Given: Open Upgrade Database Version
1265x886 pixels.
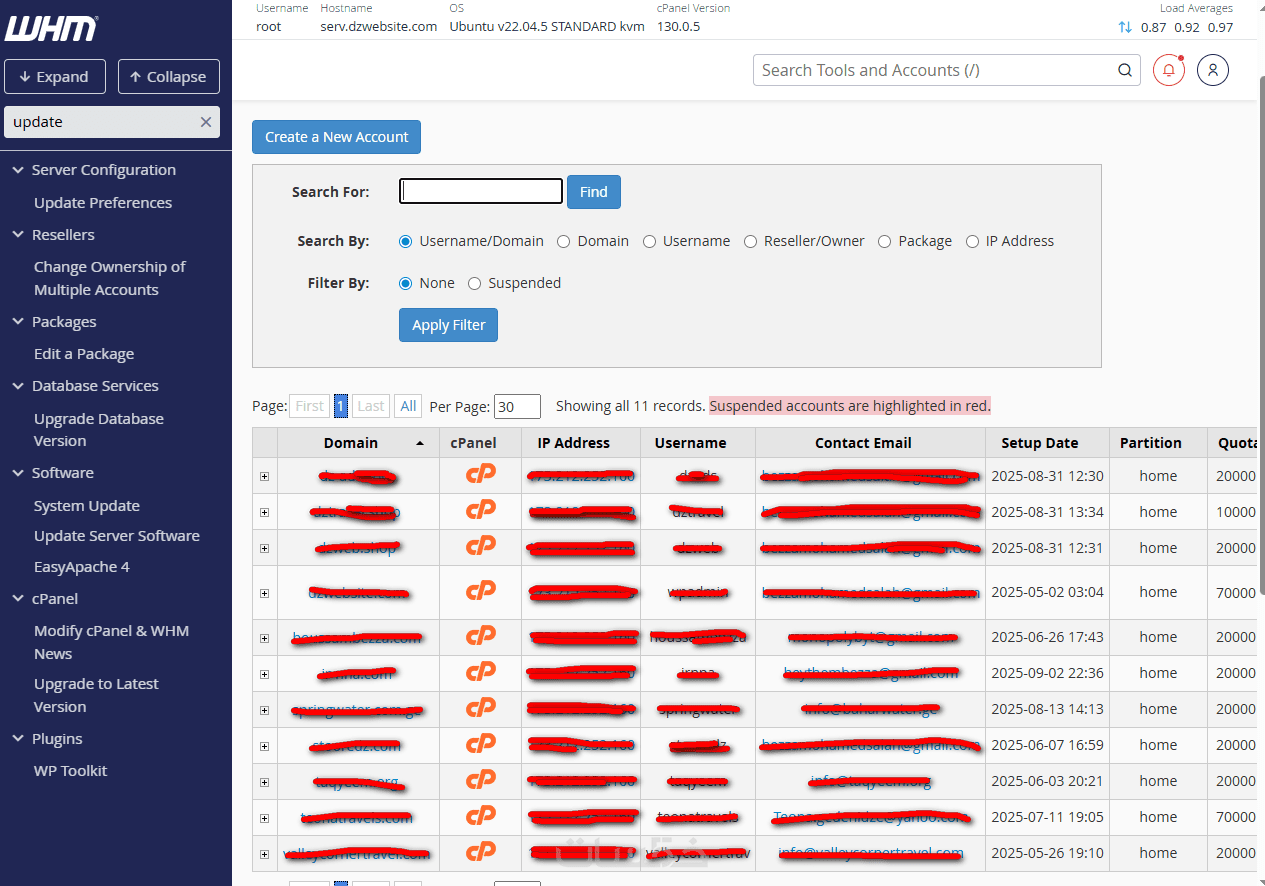Looking at the screenshot, I should coord(99,430).
